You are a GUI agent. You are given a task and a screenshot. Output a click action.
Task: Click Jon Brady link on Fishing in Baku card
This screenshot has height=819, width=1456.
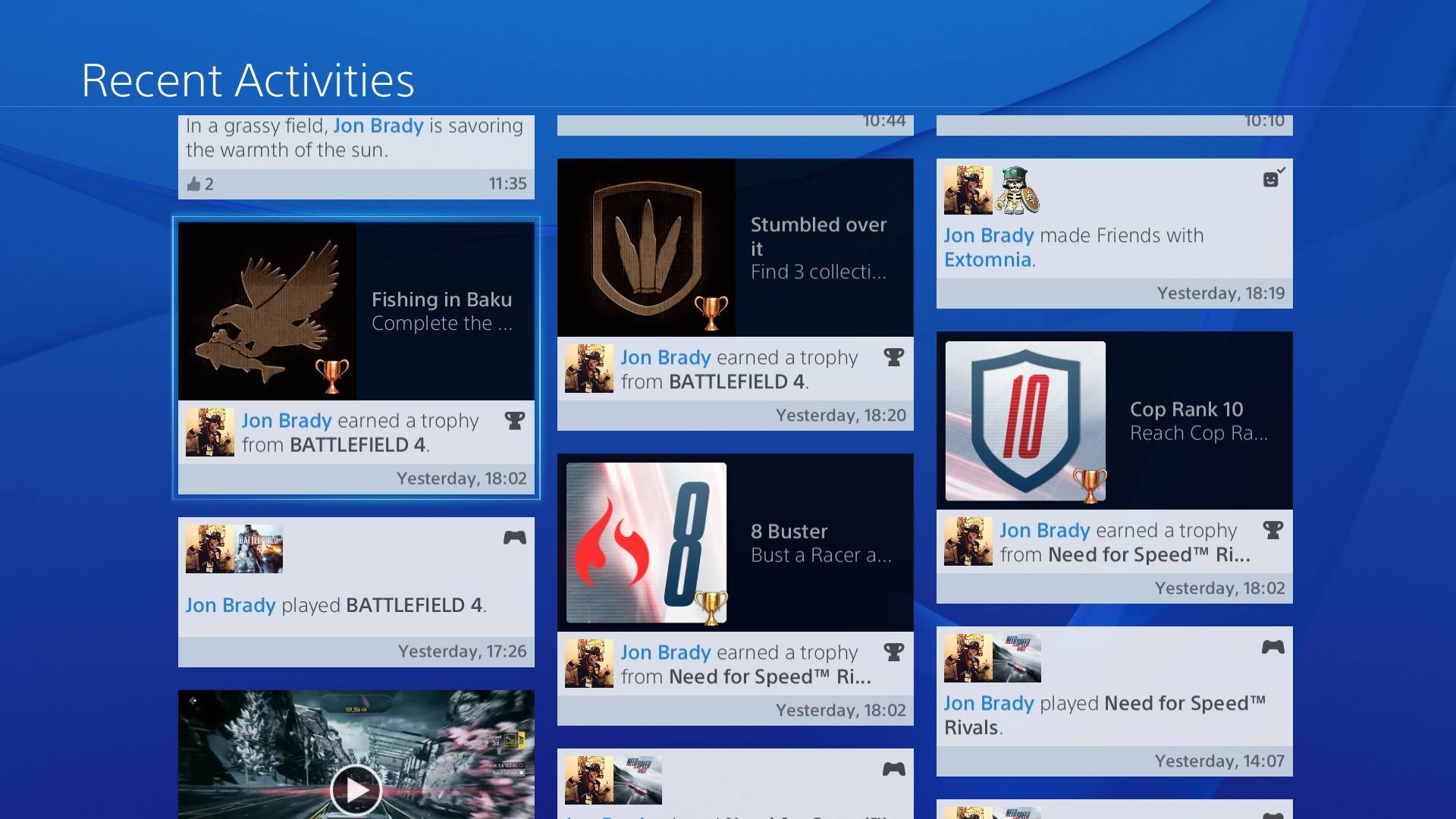click(287, 421)
